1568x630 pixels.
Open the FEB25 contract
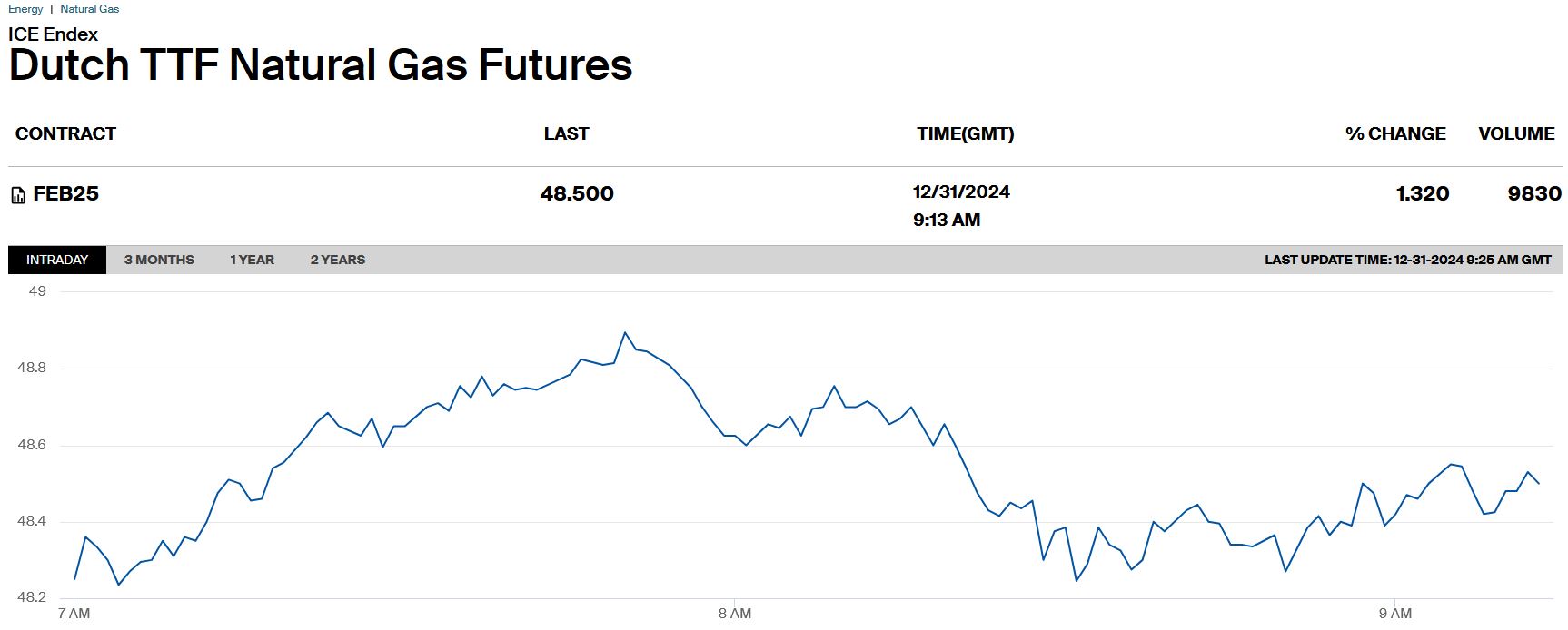click(65, 193)
